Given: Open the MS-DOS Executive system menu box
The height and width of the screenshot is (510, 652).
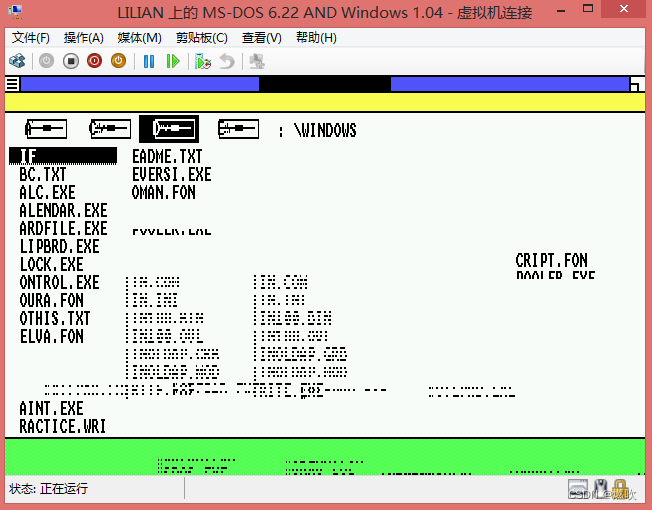Looking at the screenshot, I should click(12, 84).
